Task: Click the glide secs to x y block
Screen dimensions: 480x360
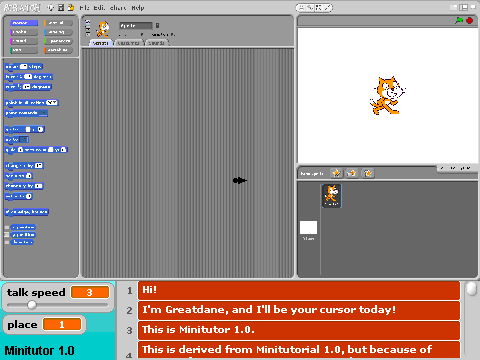Action: [36, 150]
